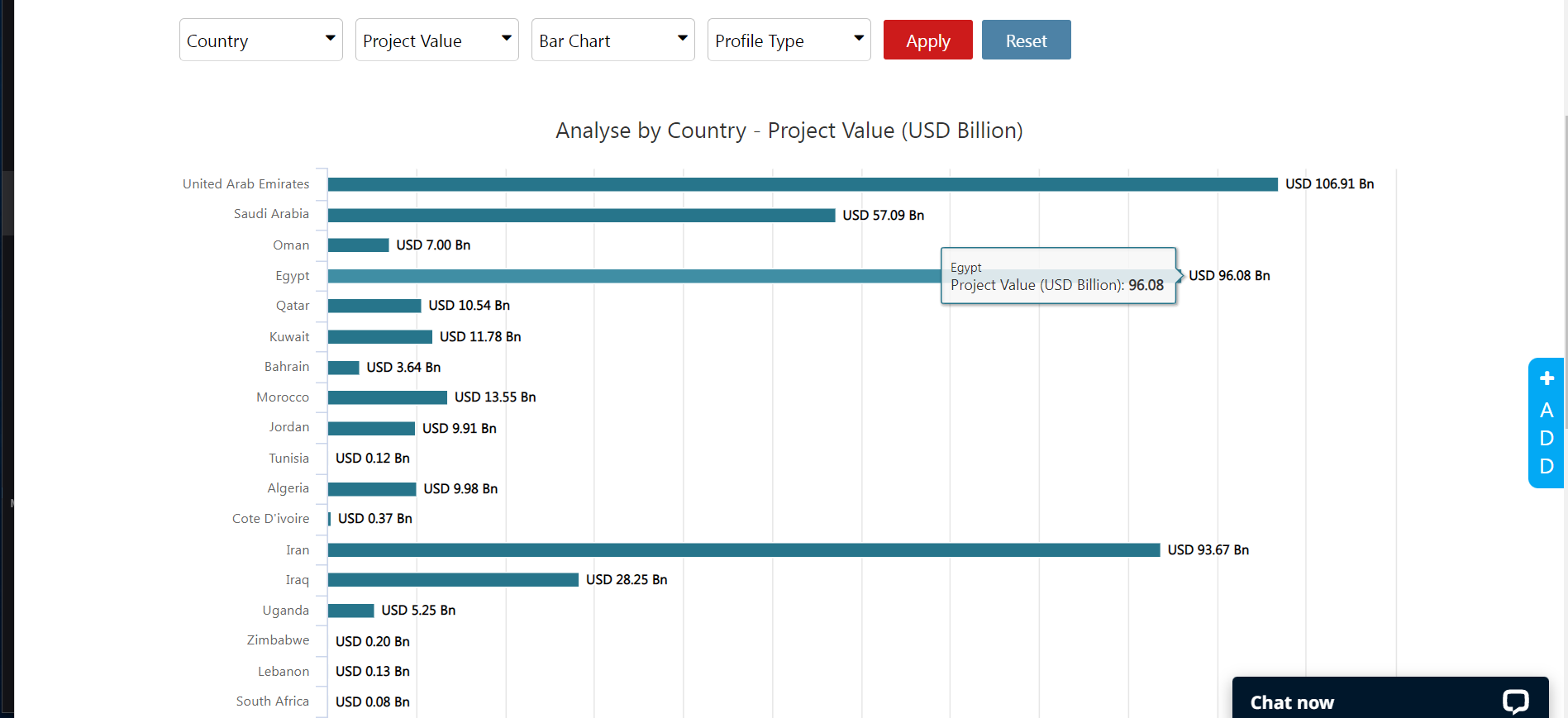1568x718 pixels.
Task: Click the plus icon on ADD tab
Action: coord(1547,378)
